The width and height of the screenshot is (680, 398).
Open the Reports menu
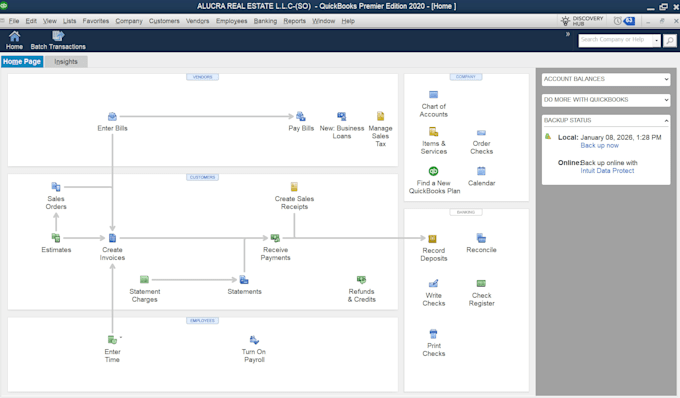click(x=294, y=21)
